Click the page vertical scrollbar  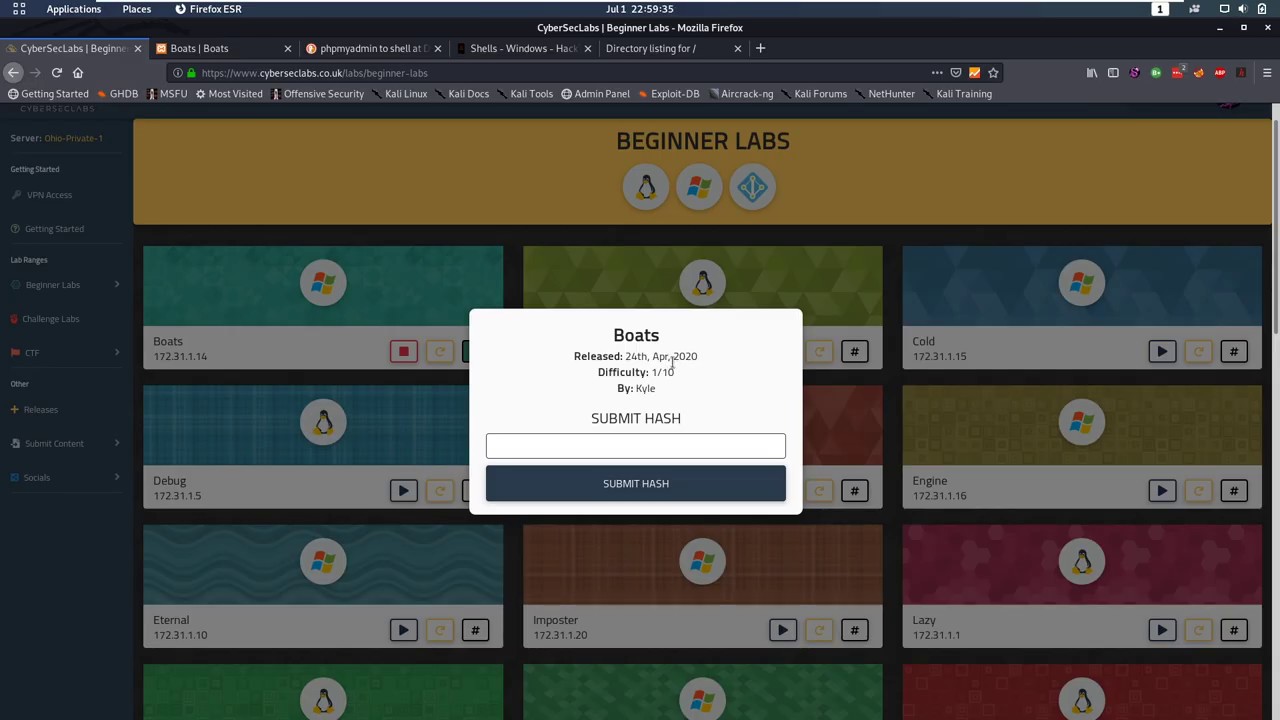(1275, 228)
